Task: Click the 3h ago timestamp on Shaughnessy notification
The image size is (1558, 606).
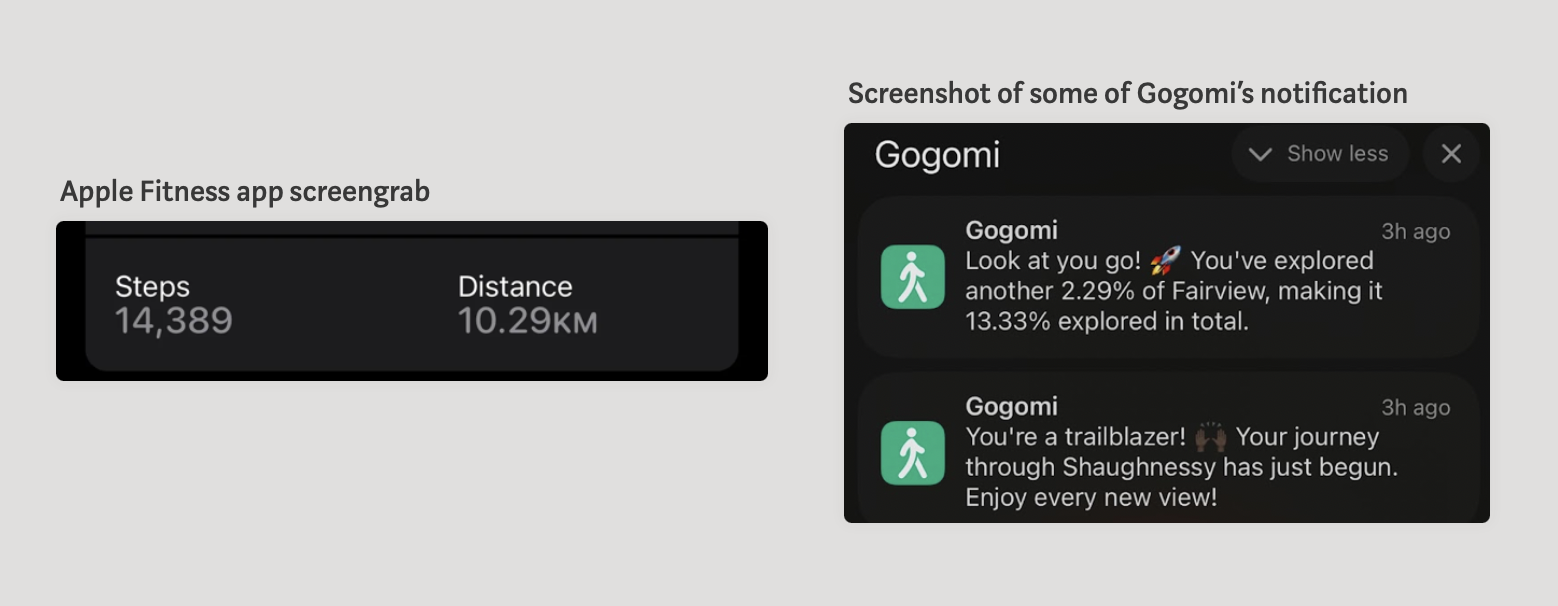Action: (1416, 408)
